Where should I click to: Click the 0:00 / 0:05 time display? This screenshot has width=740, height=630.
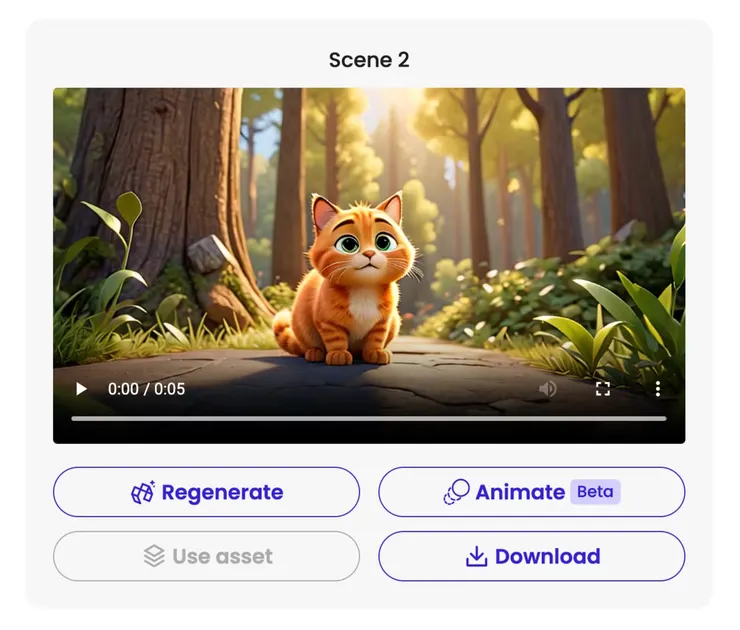146,389
